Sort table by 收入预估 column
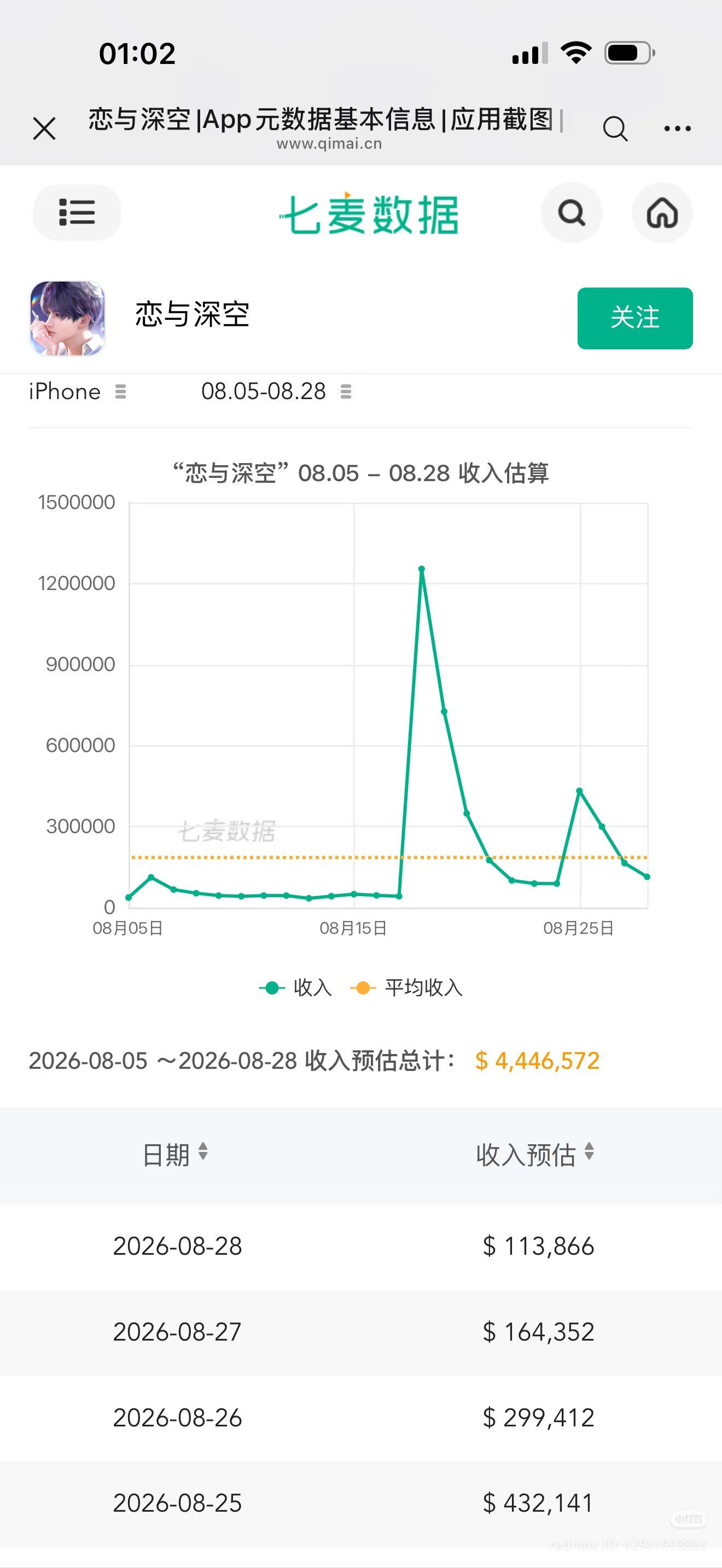 pyautogui.click(x=535, y=1154)
